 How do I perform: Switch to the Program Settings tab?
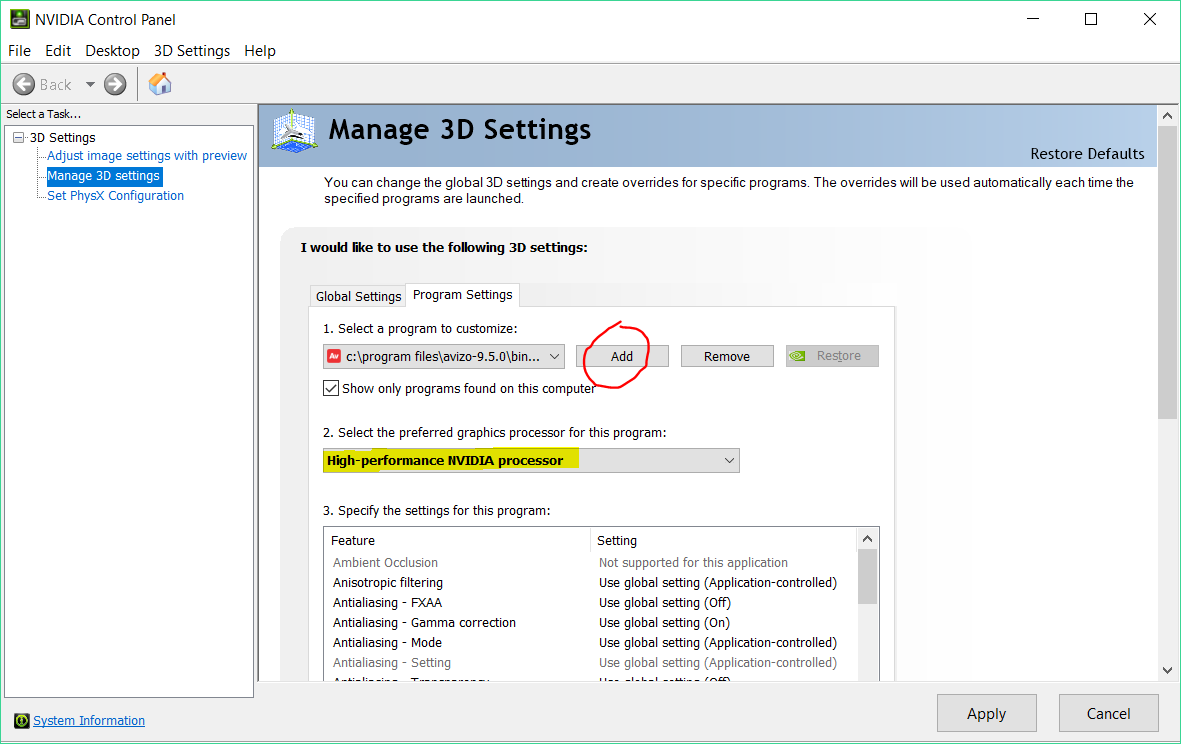(x=462, y=294)
